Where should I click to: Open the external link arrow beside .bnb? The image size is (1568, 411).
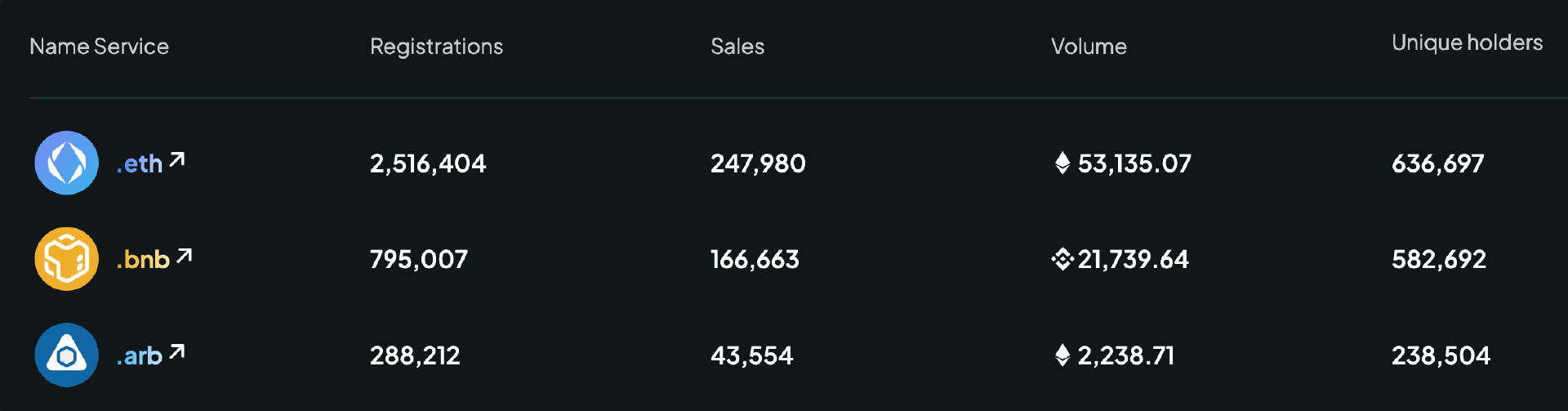click(185, 256)
